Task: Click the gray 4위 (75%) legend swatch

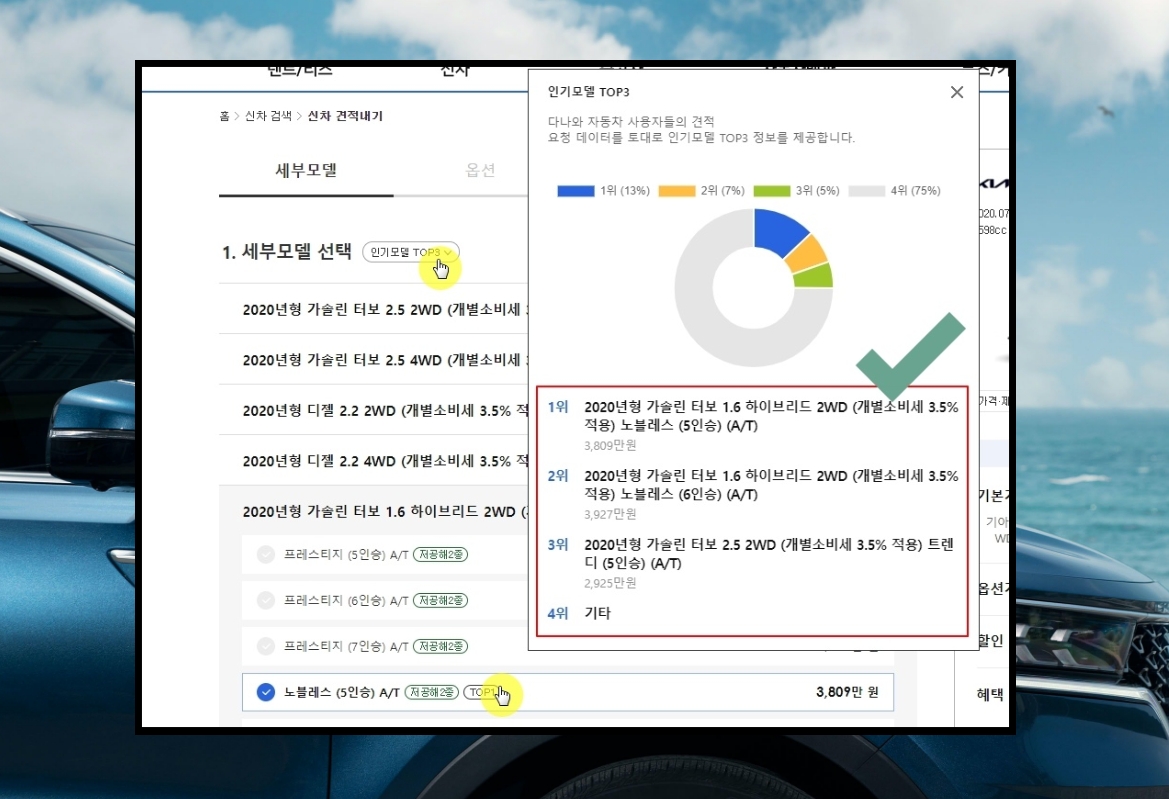Action: coord(867,191)
